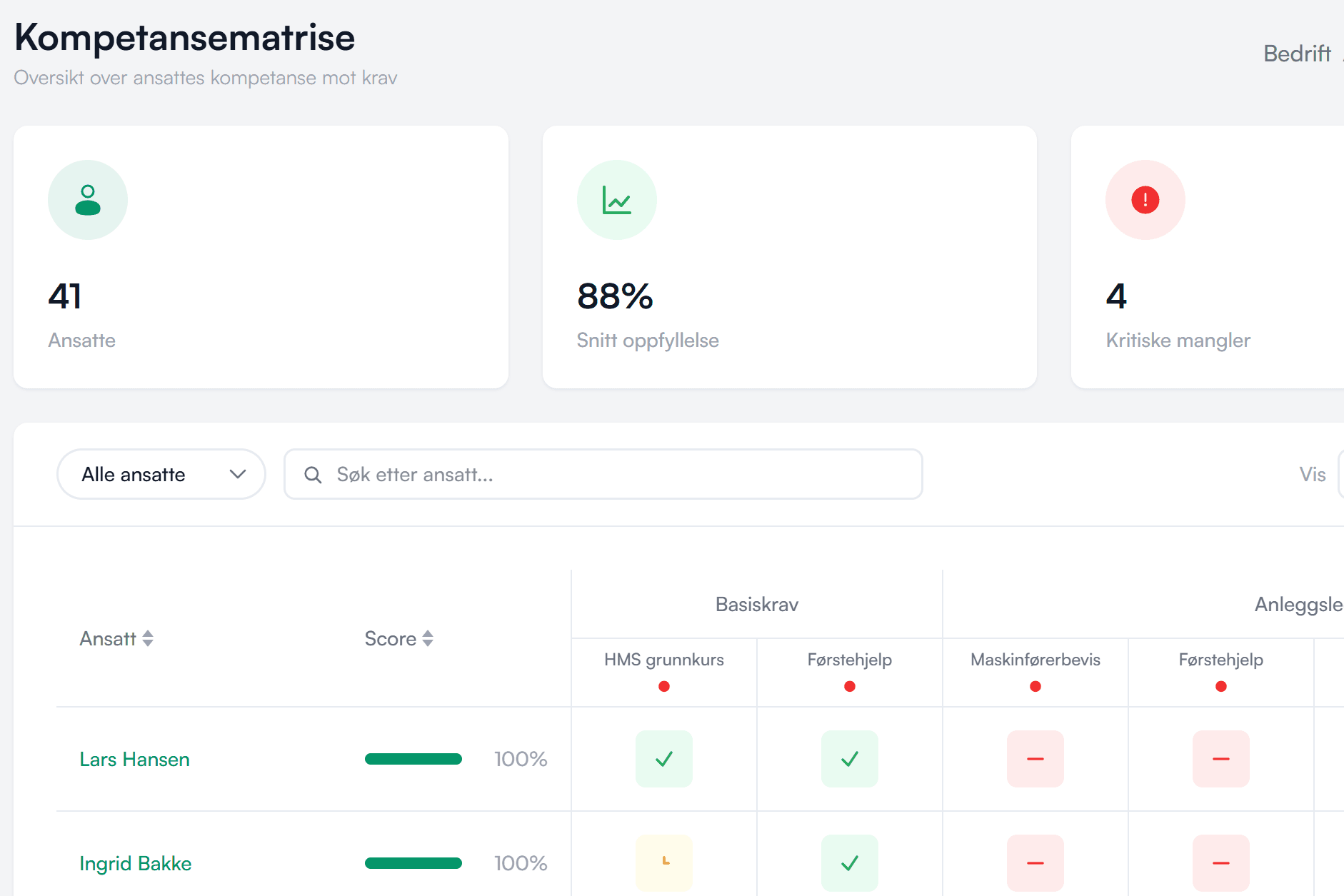Open Lars Hansen's employee profile
This screenshot has height=896, width=1344.
[135, 759]
